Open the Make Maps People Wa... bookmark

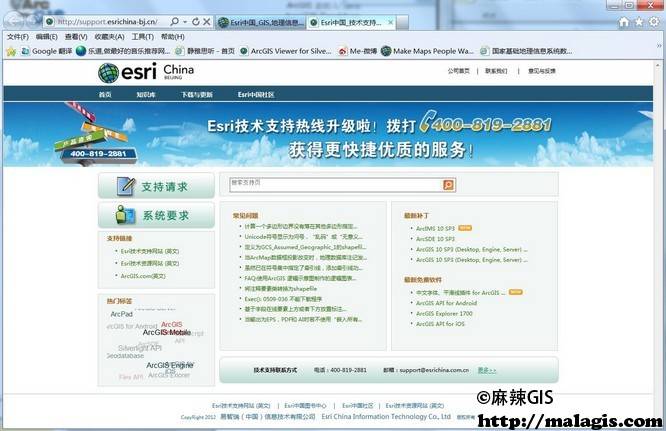(427, 51)
